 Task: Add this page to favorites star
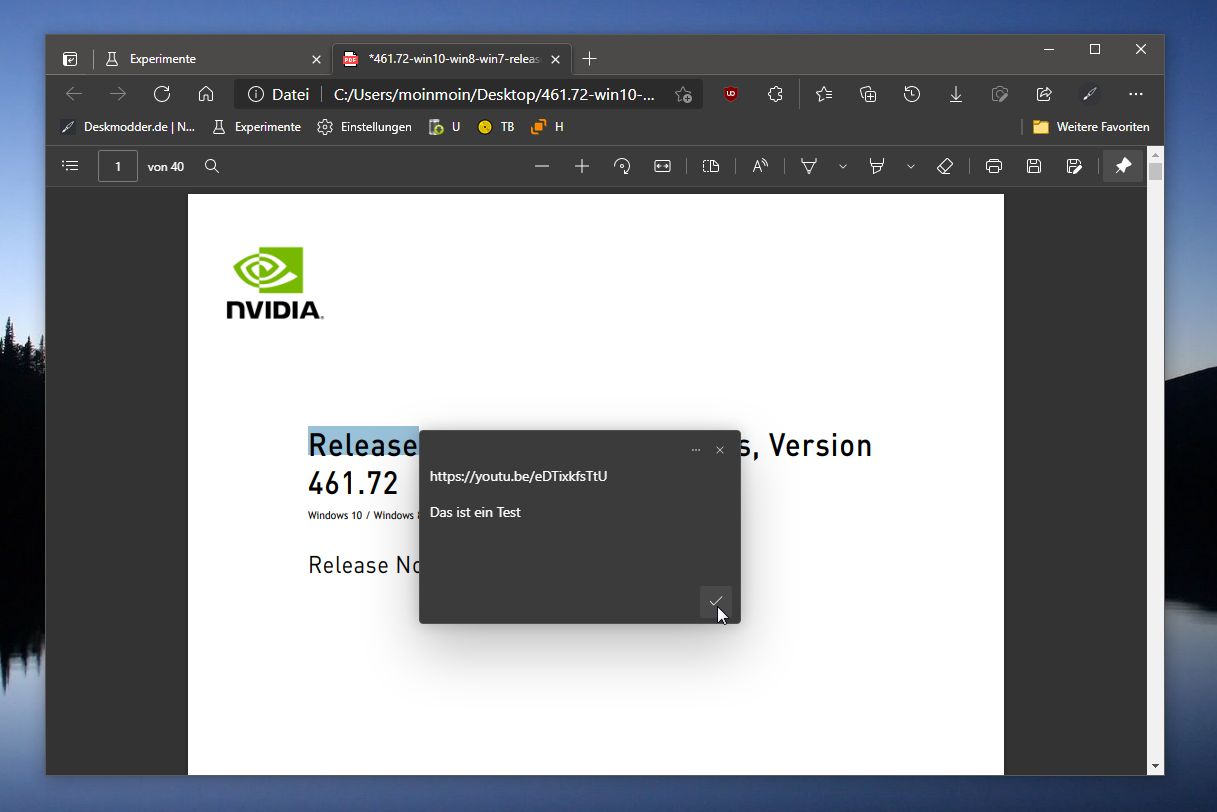(683, 94)
